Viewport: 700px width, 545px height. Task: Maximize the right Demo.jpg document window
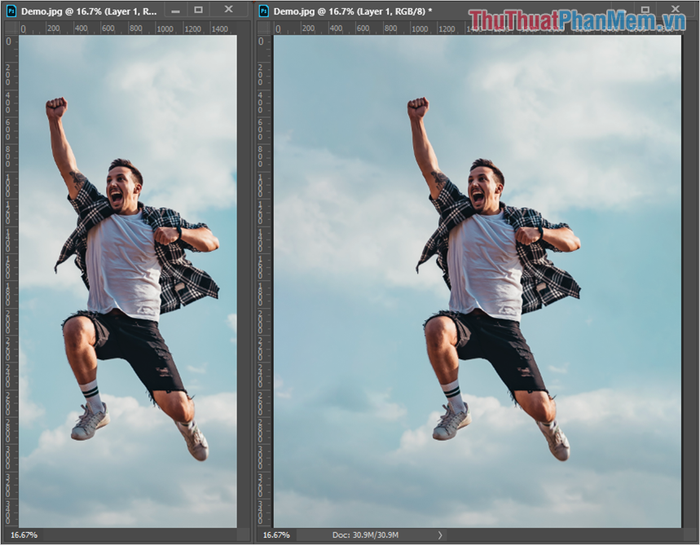point(645,9)
